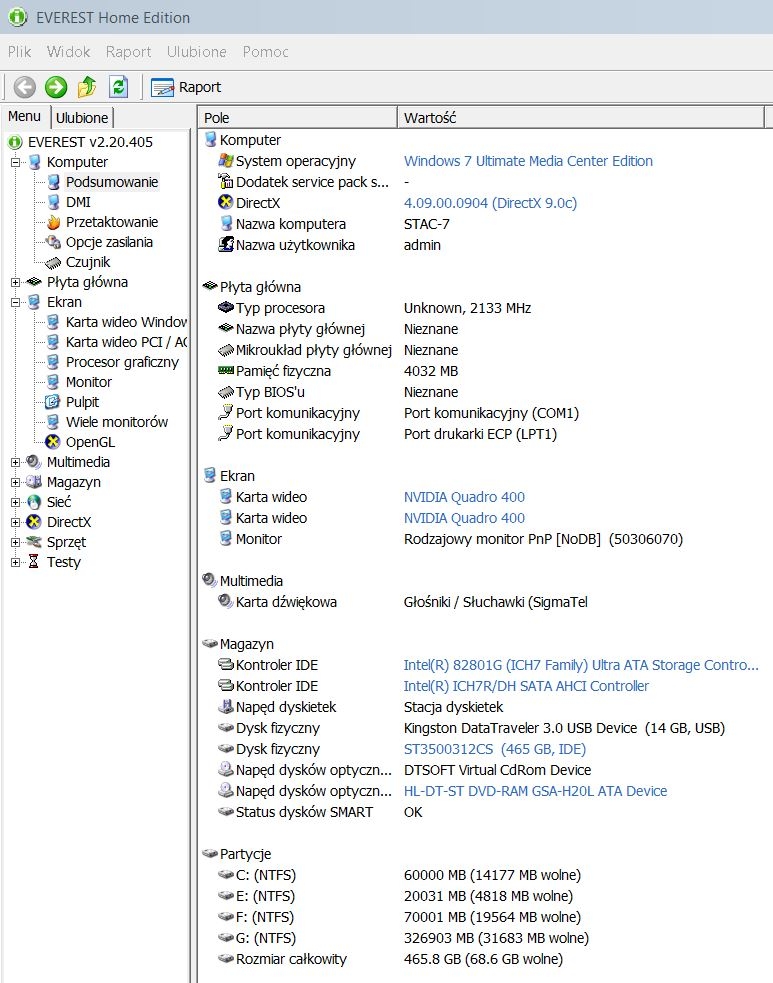Click the OpenGL tree icon
773x983 pixels.
pyautogui.click(x=53, y=443)
